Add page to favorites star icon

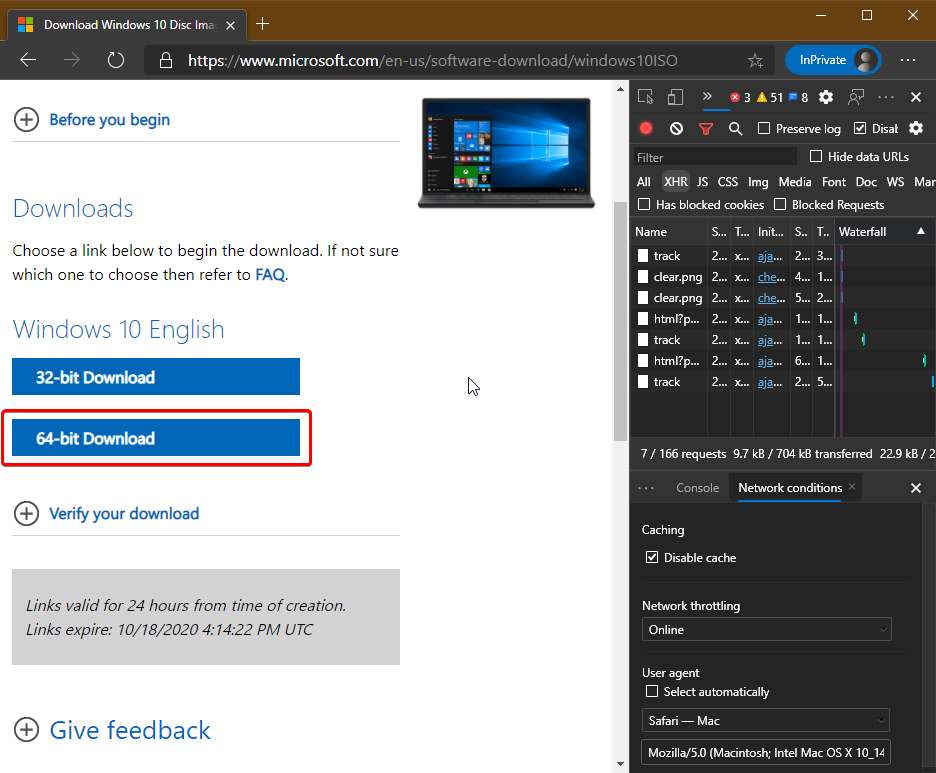pyautogui.click(x=755, y=60)
